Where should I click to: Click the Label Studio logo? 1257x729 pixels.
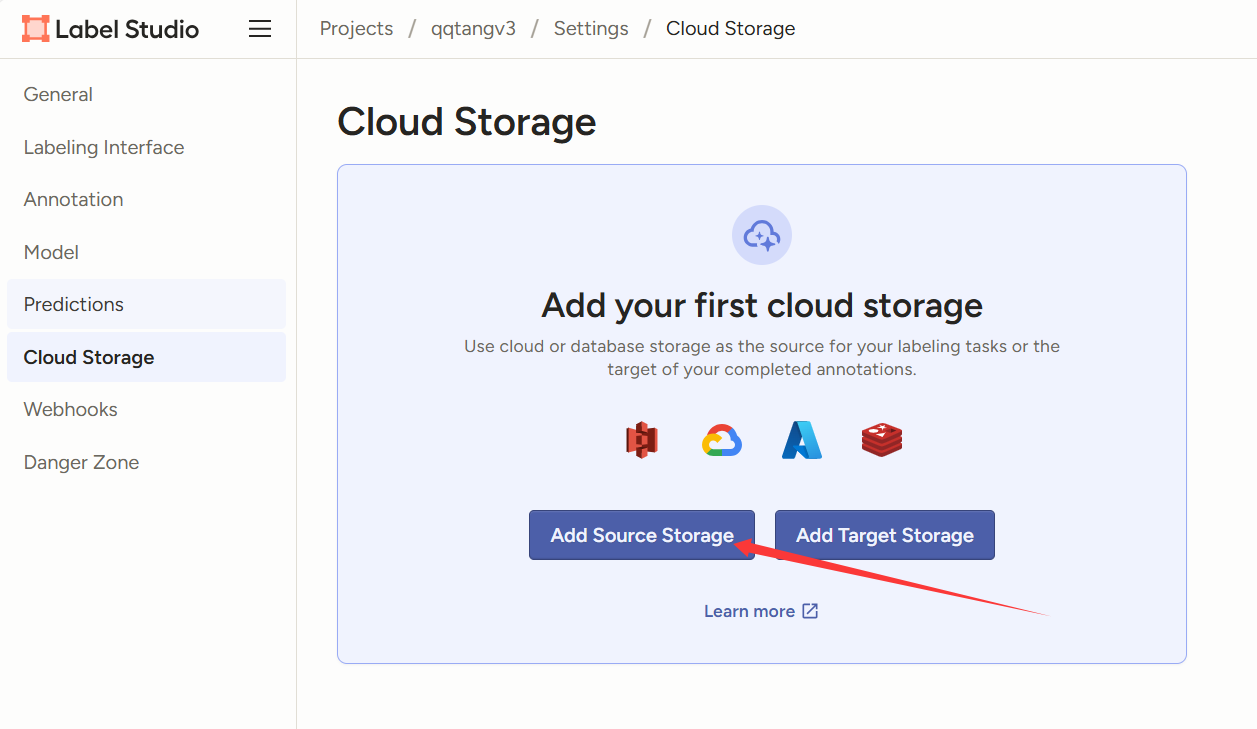(x=110, y=29)
